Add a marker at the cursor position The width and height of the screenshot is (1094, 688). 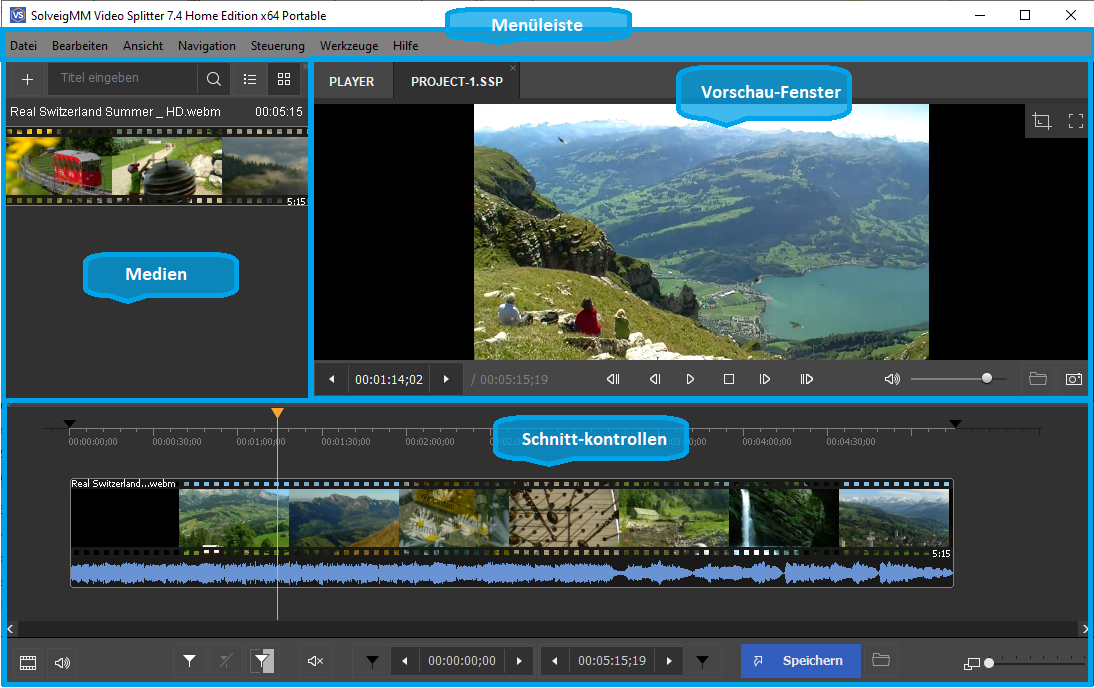[x=189, y=661]
